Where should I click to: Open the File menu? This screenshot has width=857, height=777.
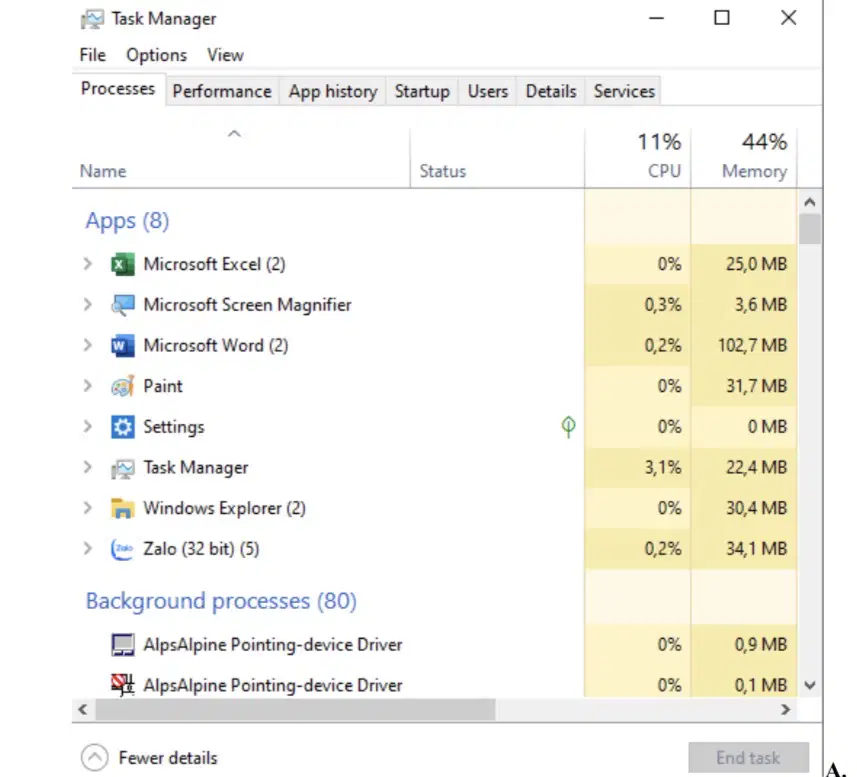(92, 55)
